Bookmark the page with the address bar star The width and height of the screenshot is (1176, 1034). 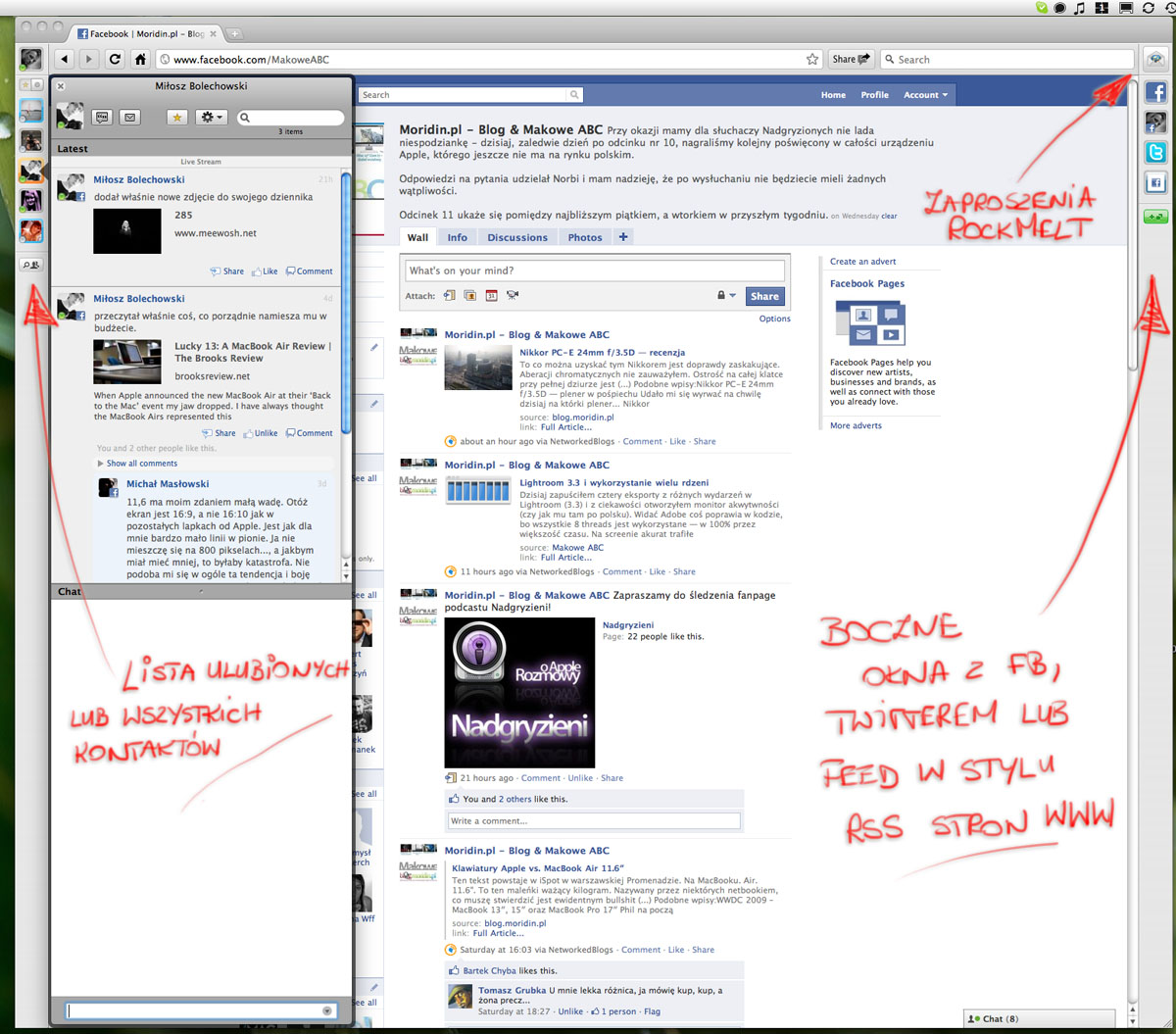tap(812, 60)
